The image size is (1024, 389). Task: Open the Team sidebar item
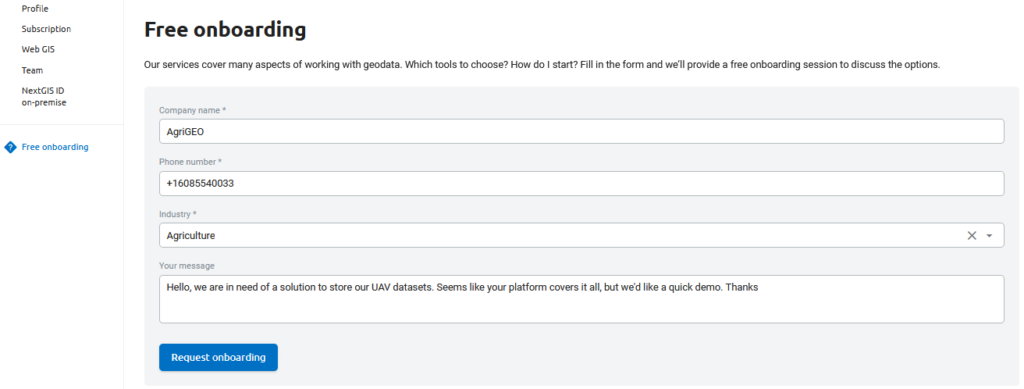coord(32,70)
